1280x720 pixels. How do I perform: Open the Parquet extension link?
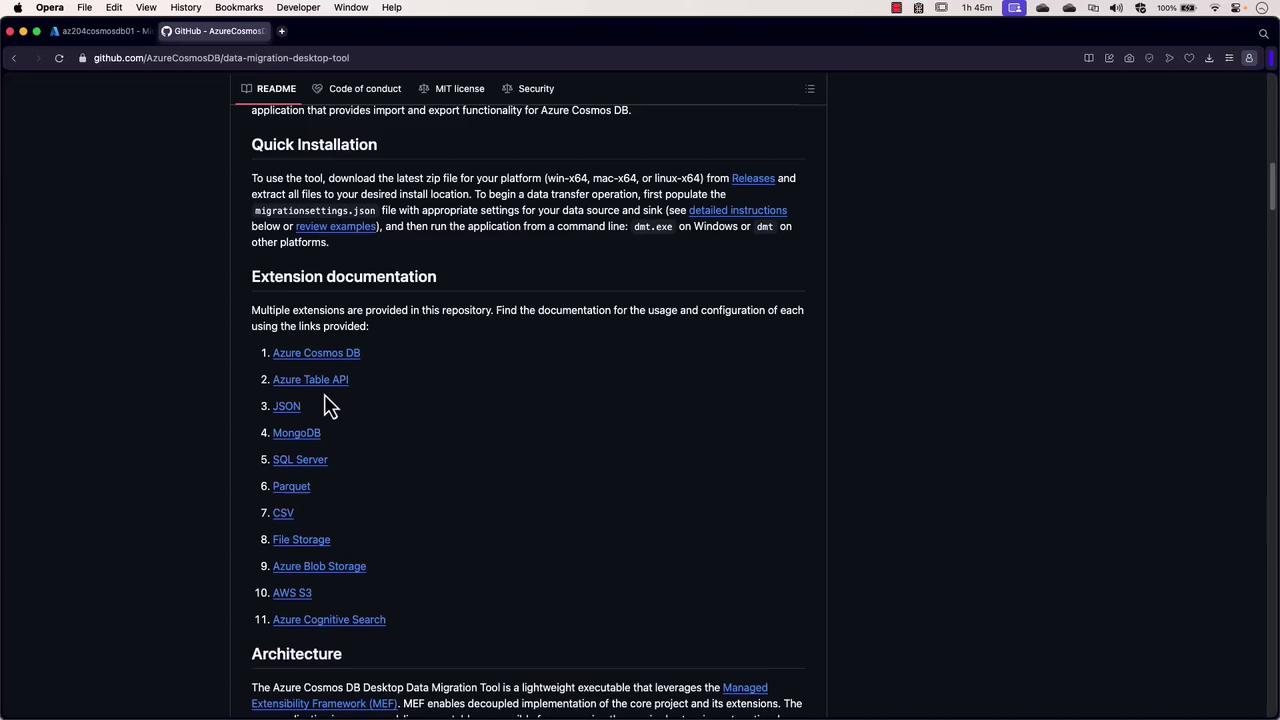click(292, 486)
